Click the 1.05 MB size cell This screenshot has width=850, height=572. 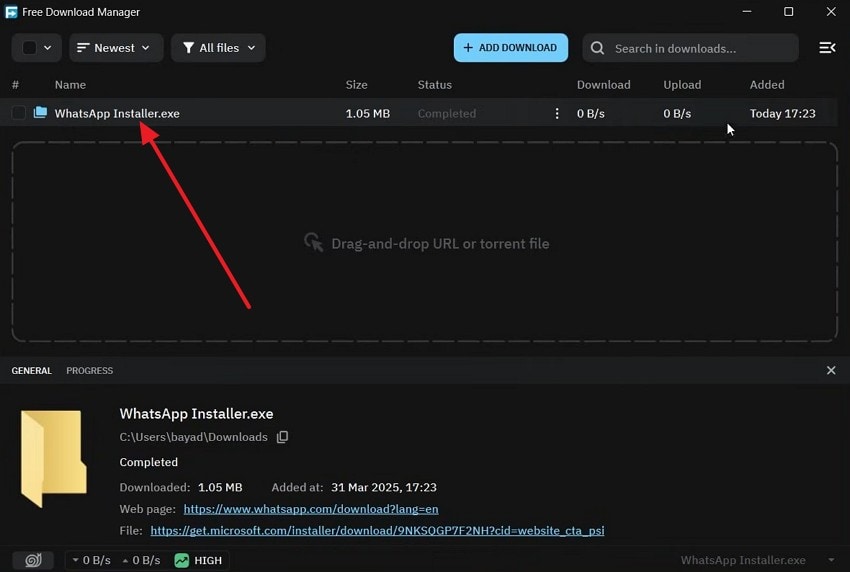tap(368, 113)
